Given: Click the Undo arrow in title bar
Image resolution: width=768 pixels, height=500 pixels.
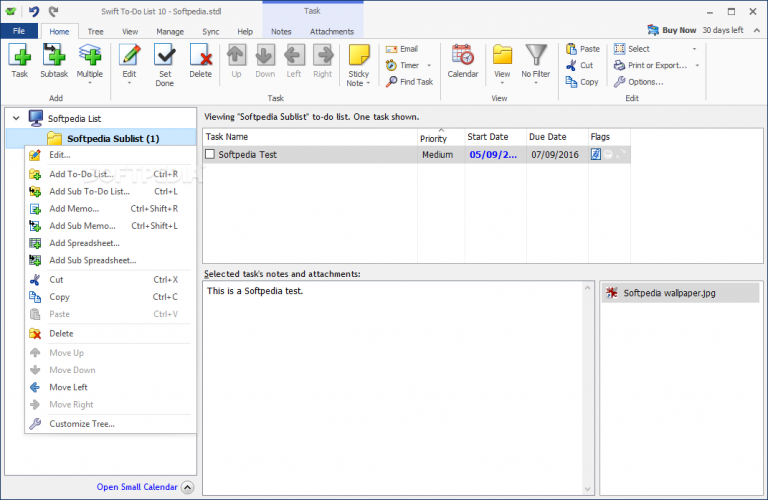Looking at the screenshot, I should coord(33,11).
